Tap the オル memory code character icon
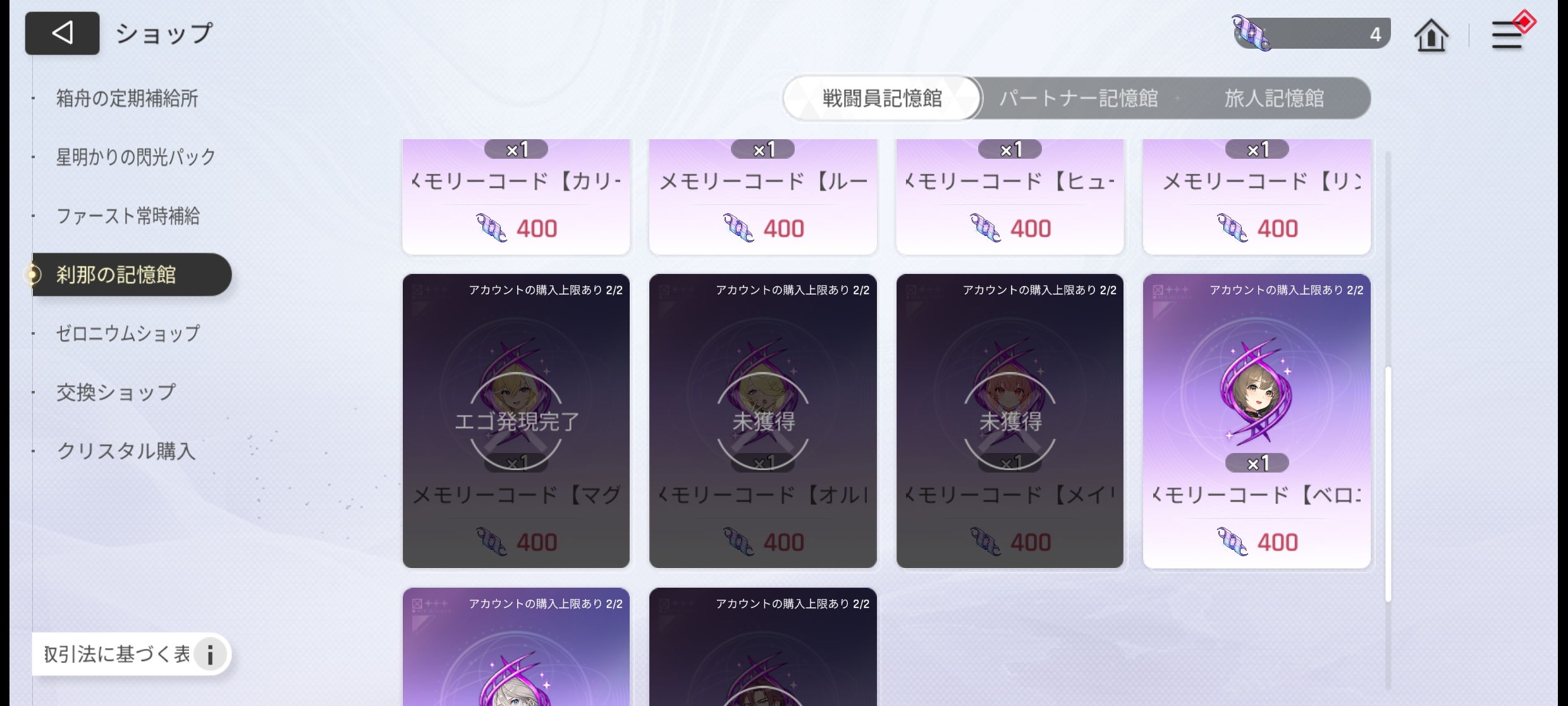Image resolution: width=1568 pixels, height=706 pixels. coord(763,393)
